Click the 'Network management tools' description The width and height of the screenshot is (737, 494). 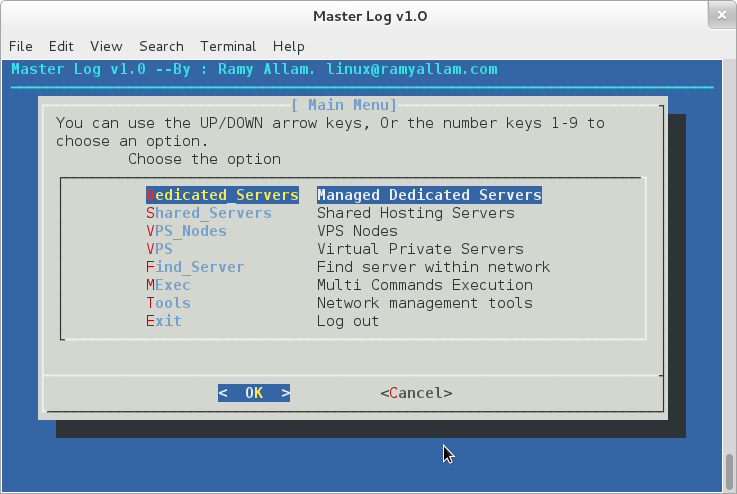(424, 303)
